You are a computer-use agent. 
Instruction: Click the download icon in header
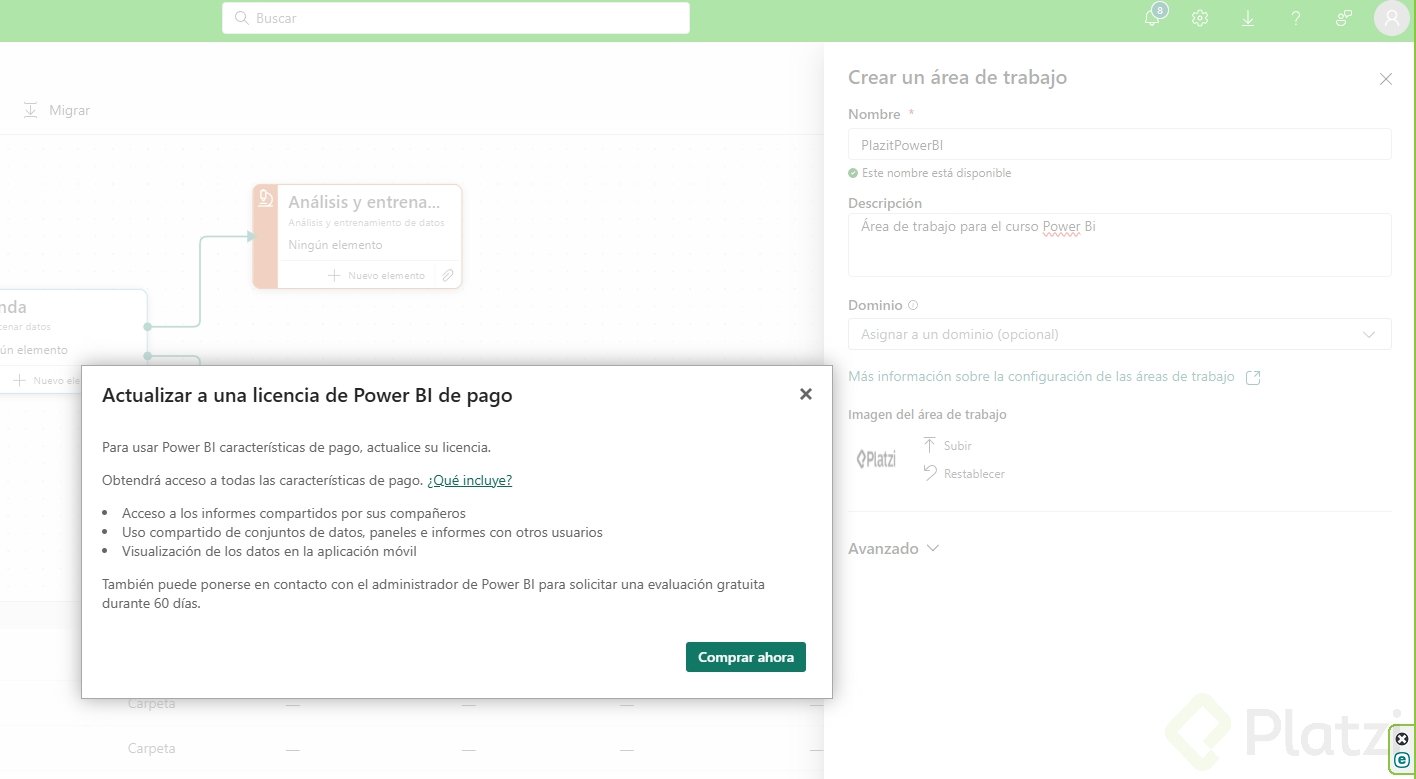tap(1248, 18)
